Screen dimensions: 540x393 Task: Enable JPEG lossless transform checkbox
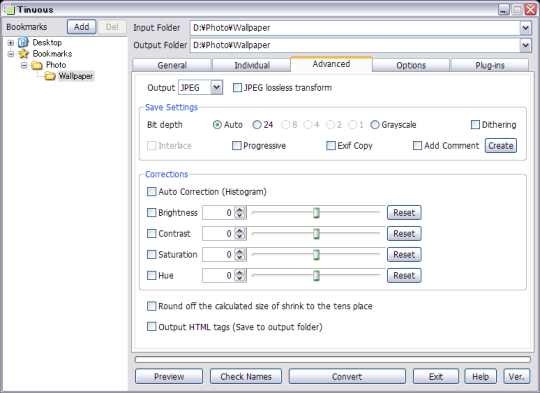(237, 88)
